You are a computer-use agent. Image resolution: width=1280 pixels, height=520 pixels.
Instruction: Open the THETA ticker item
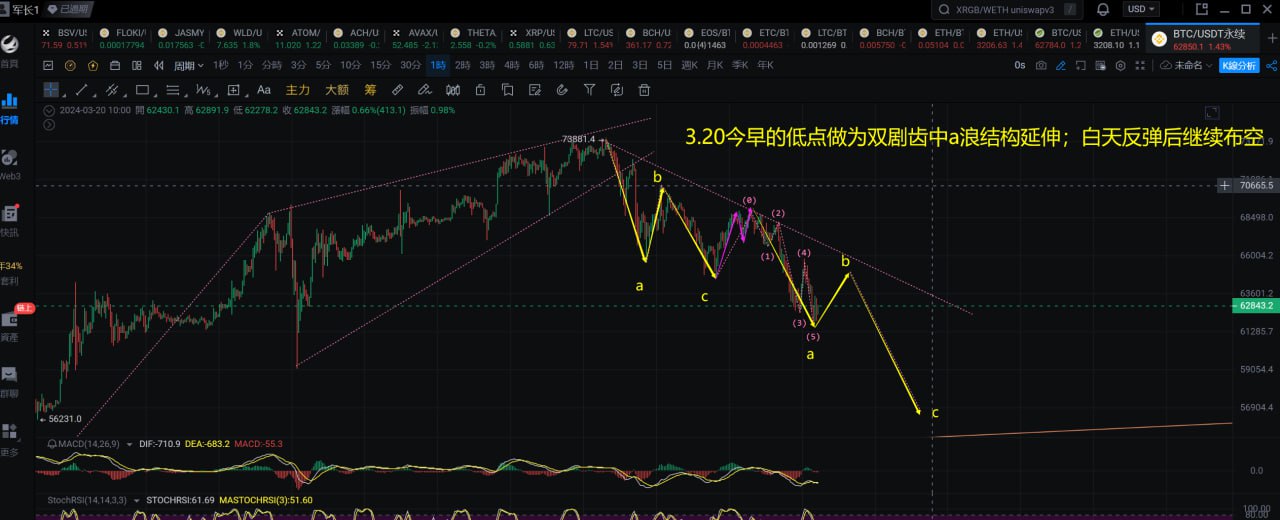pos(475,38)
